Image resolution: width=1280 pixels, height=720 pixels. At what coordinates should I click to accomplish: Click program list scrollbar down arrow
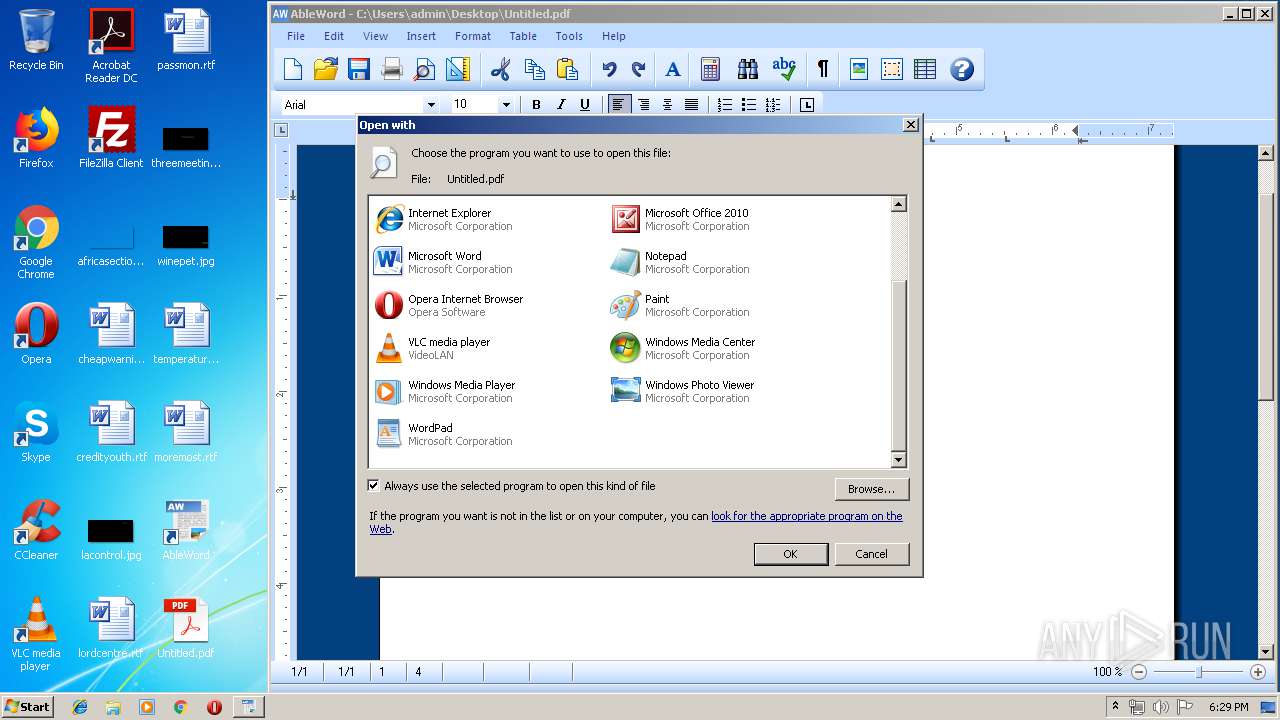[898, 460]
